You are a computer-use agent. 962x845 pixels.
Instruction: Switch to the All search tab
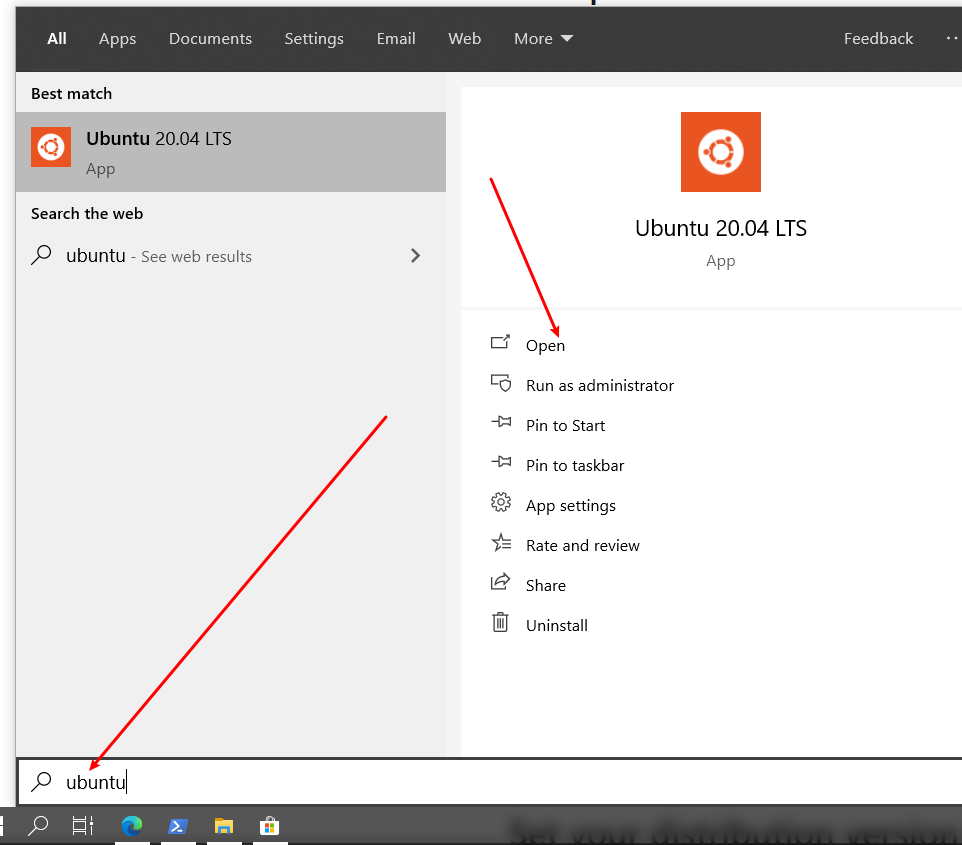56,39
